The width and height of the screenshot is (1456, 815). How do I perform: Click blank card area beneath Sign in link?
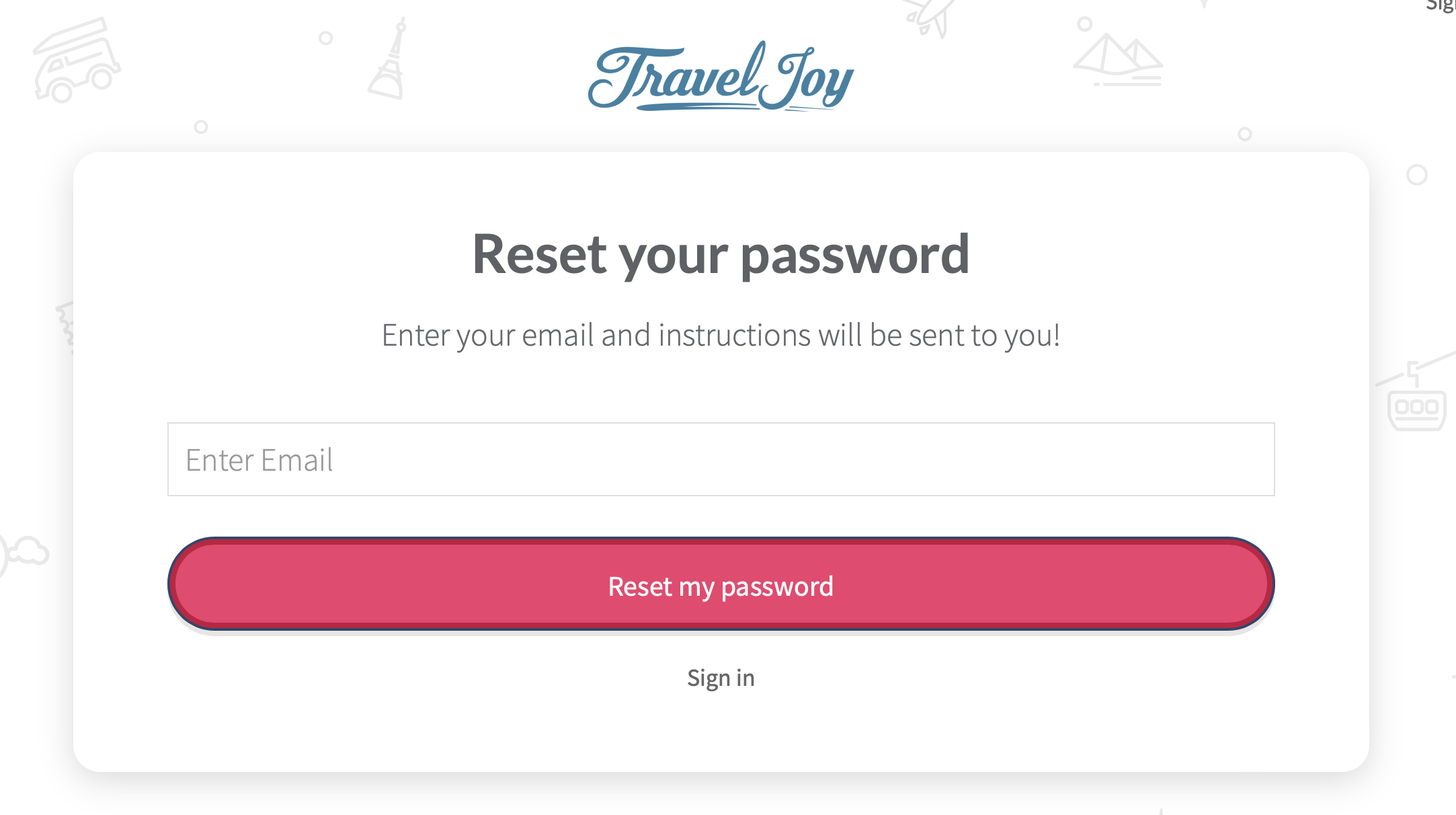[x=721, y=733]
